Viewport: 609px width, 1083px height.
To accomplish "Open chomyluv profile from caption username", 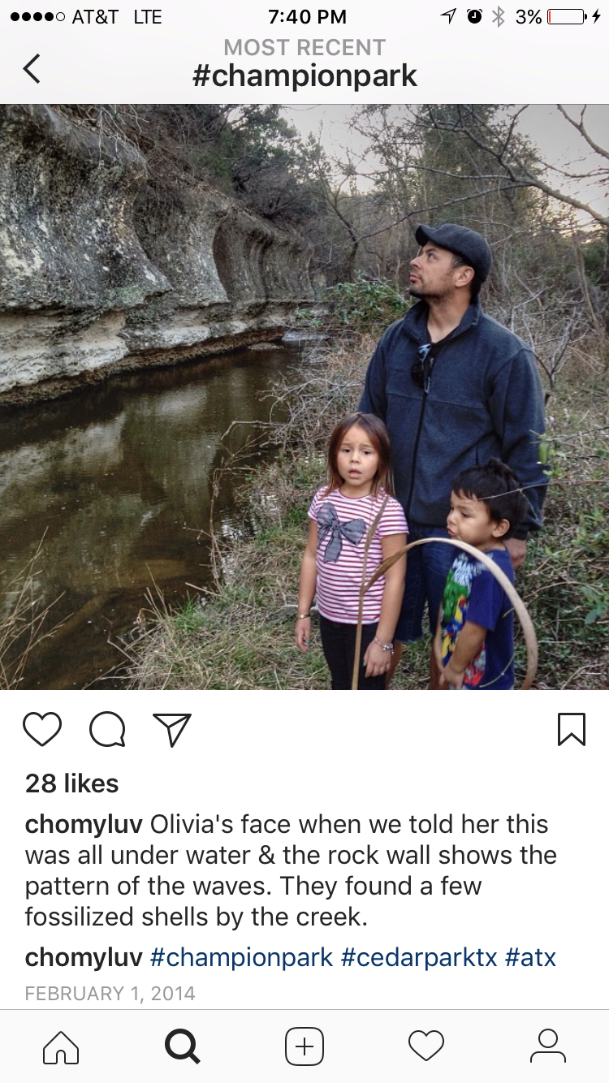I will click(84, 825).
